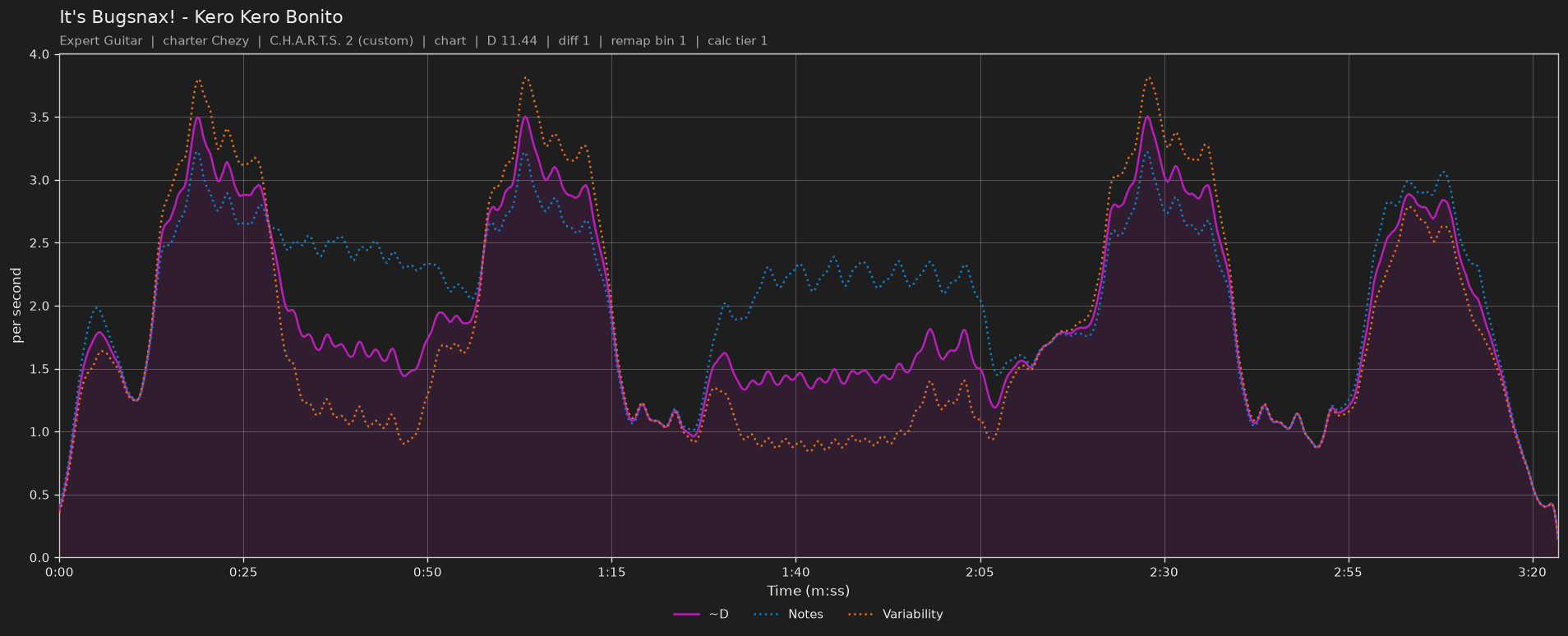Click the 0.5 value on the y-axis
This screenshot has height=636, width=1568.
39,495
